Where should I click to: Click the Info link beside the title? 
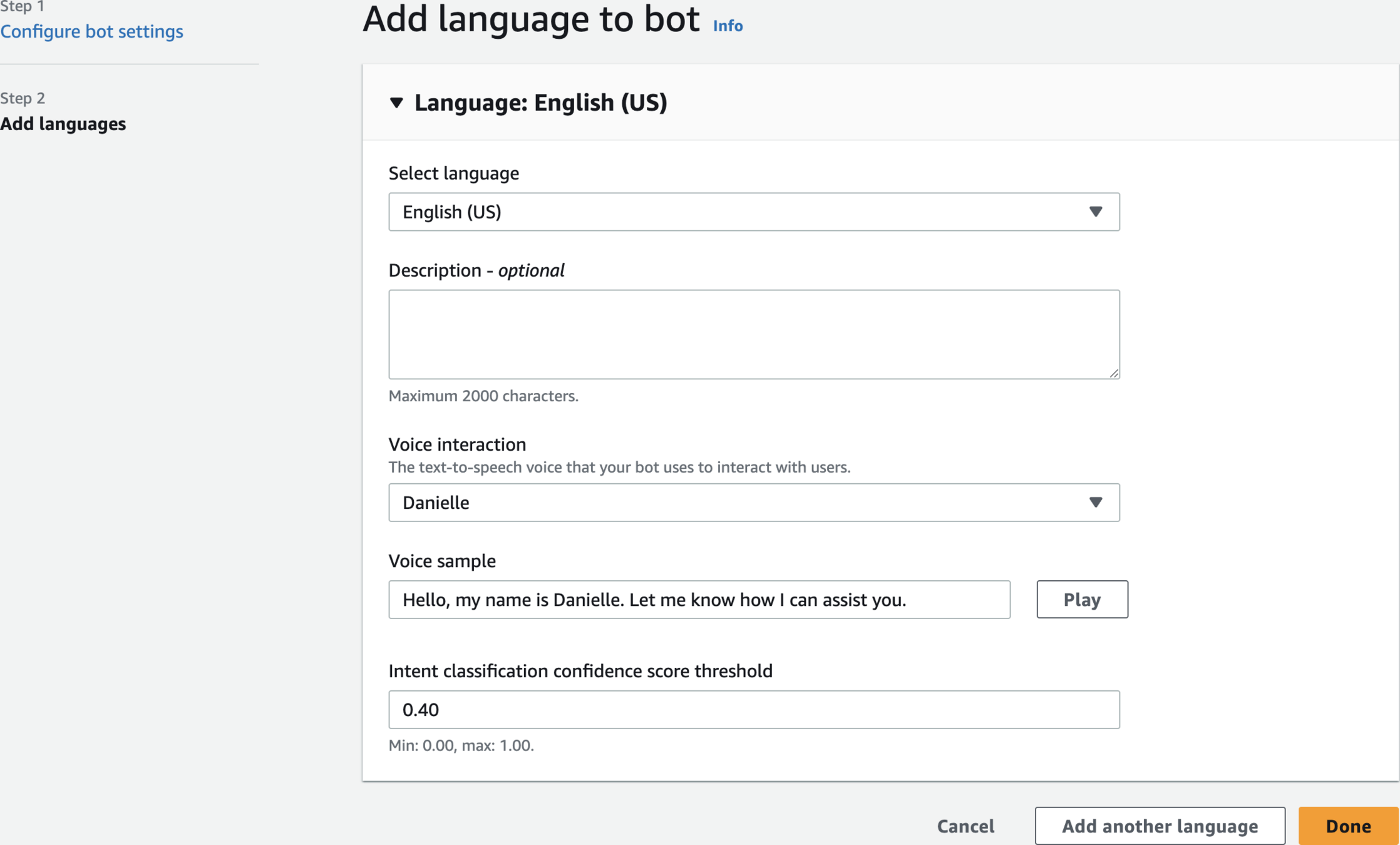coord(728,26)
